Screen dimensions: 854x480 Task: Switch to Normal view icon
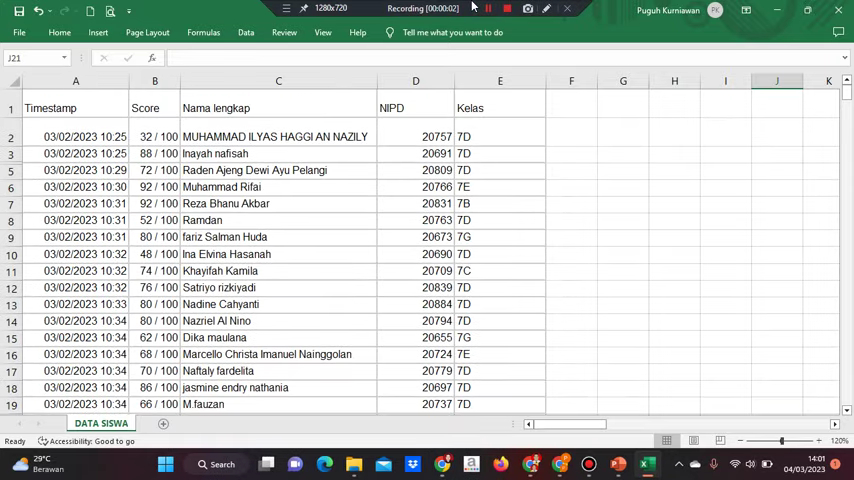click(667, 440)
